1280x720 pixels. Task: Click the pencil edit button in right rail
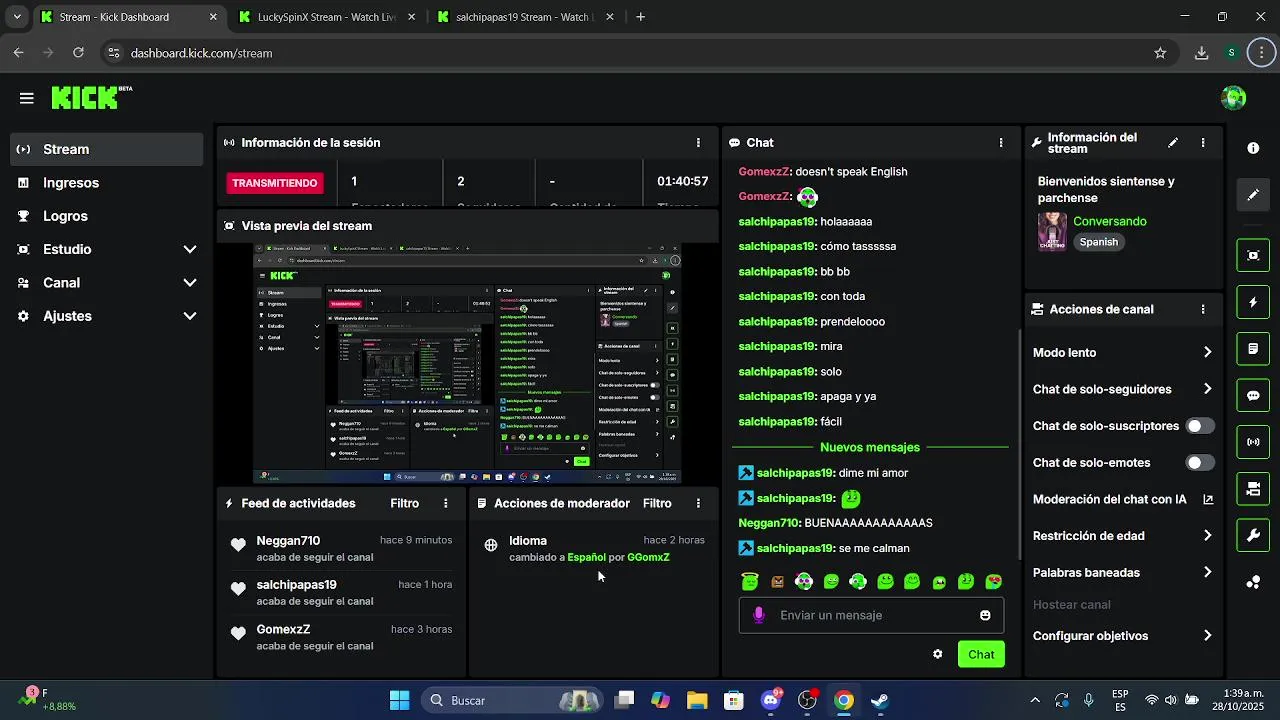tap(1253, 195)
